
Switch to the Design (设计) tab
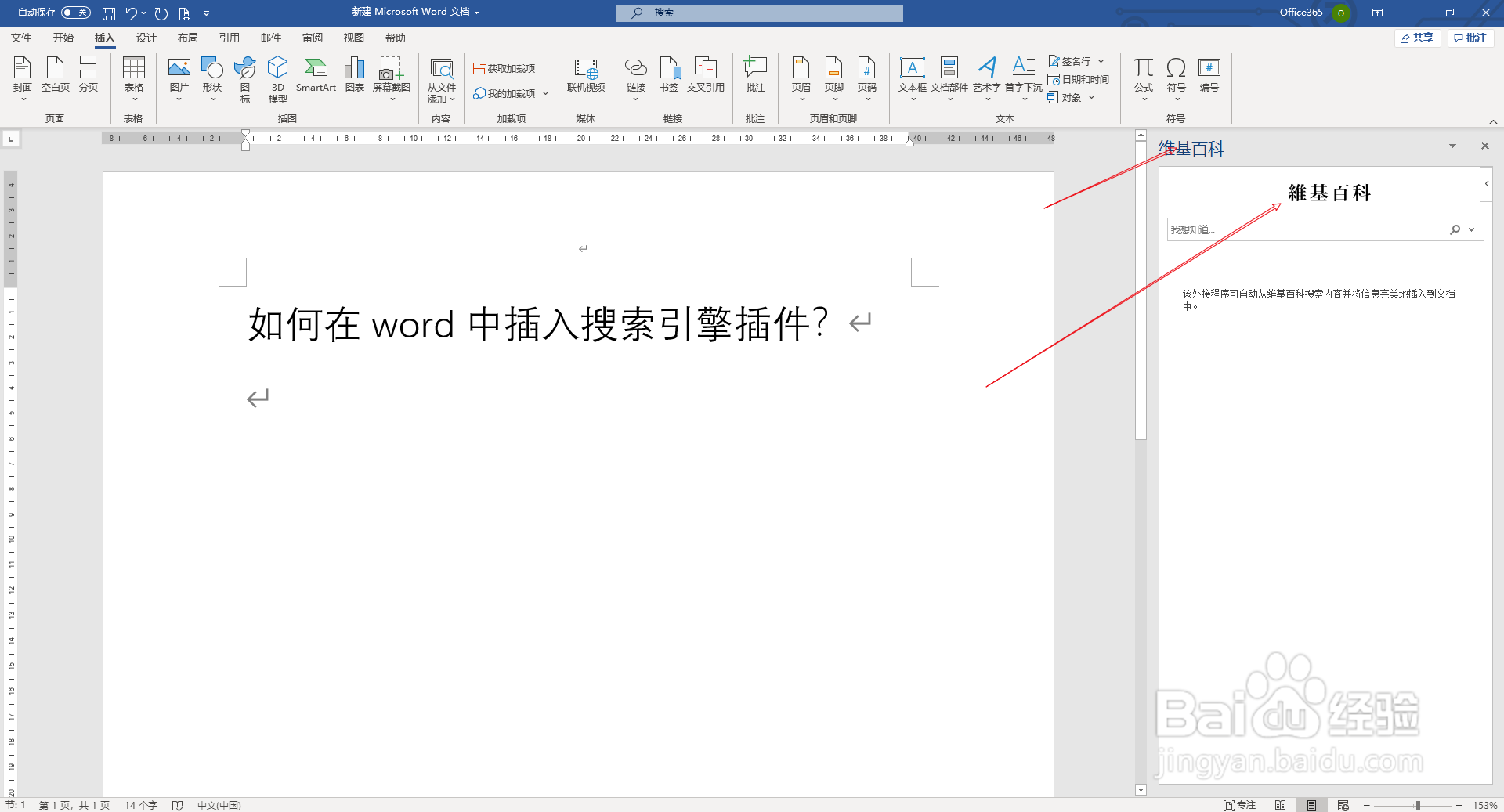coord(146,38)
